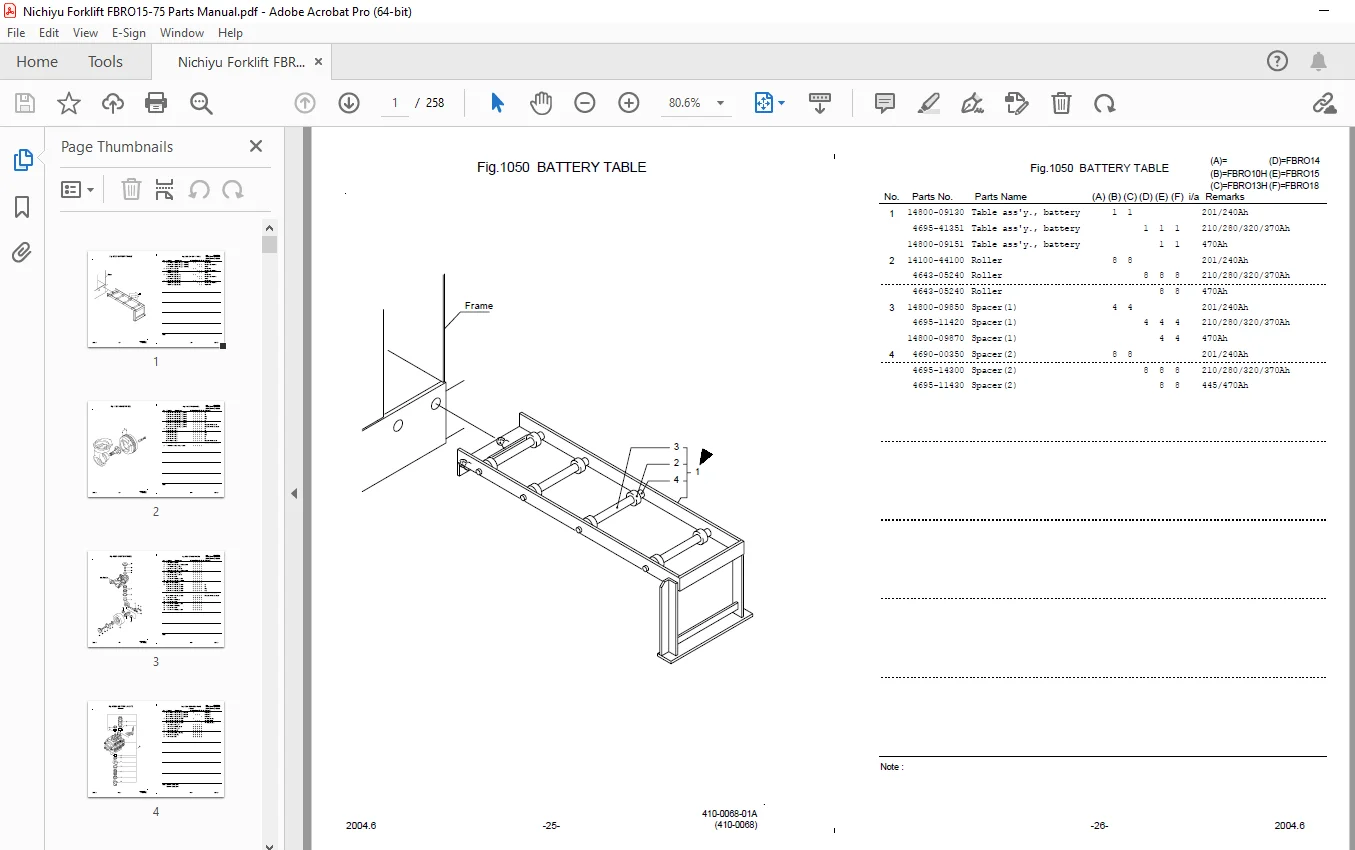
Task: Go to next page arrow
Action: tap(349, 103)
